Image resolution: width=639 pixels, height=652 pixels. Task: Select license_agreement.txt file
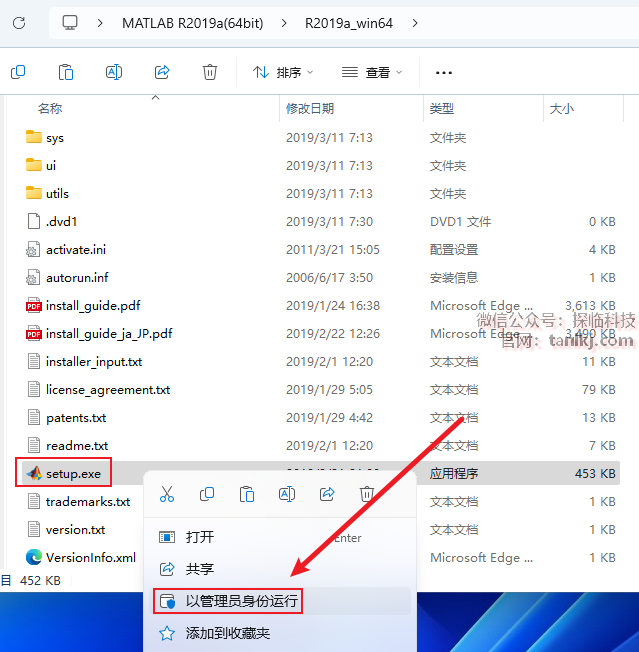click(x=98, y=390)
